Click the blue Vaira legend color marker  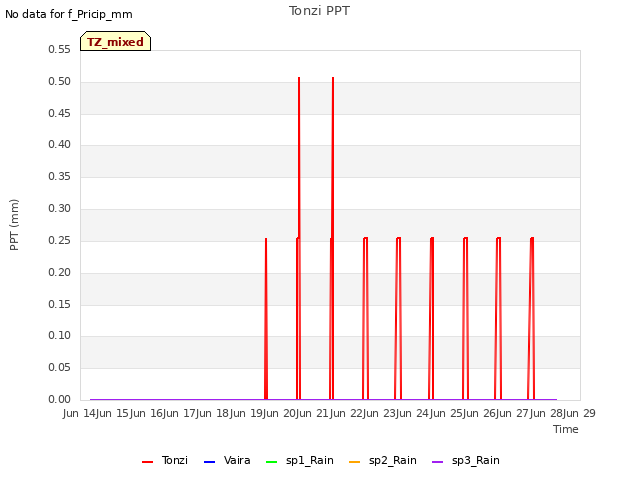(209, 462)
